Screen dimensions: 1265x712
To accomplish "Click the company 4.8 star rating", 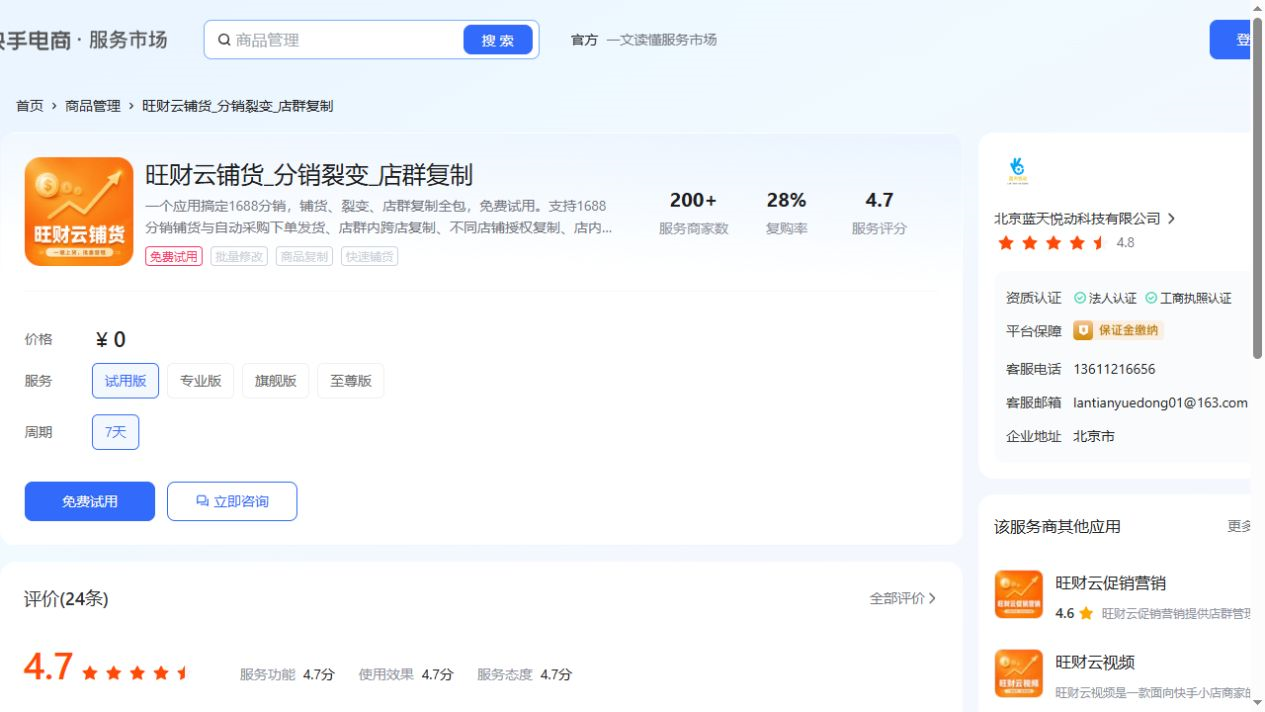I will 1052,243.
